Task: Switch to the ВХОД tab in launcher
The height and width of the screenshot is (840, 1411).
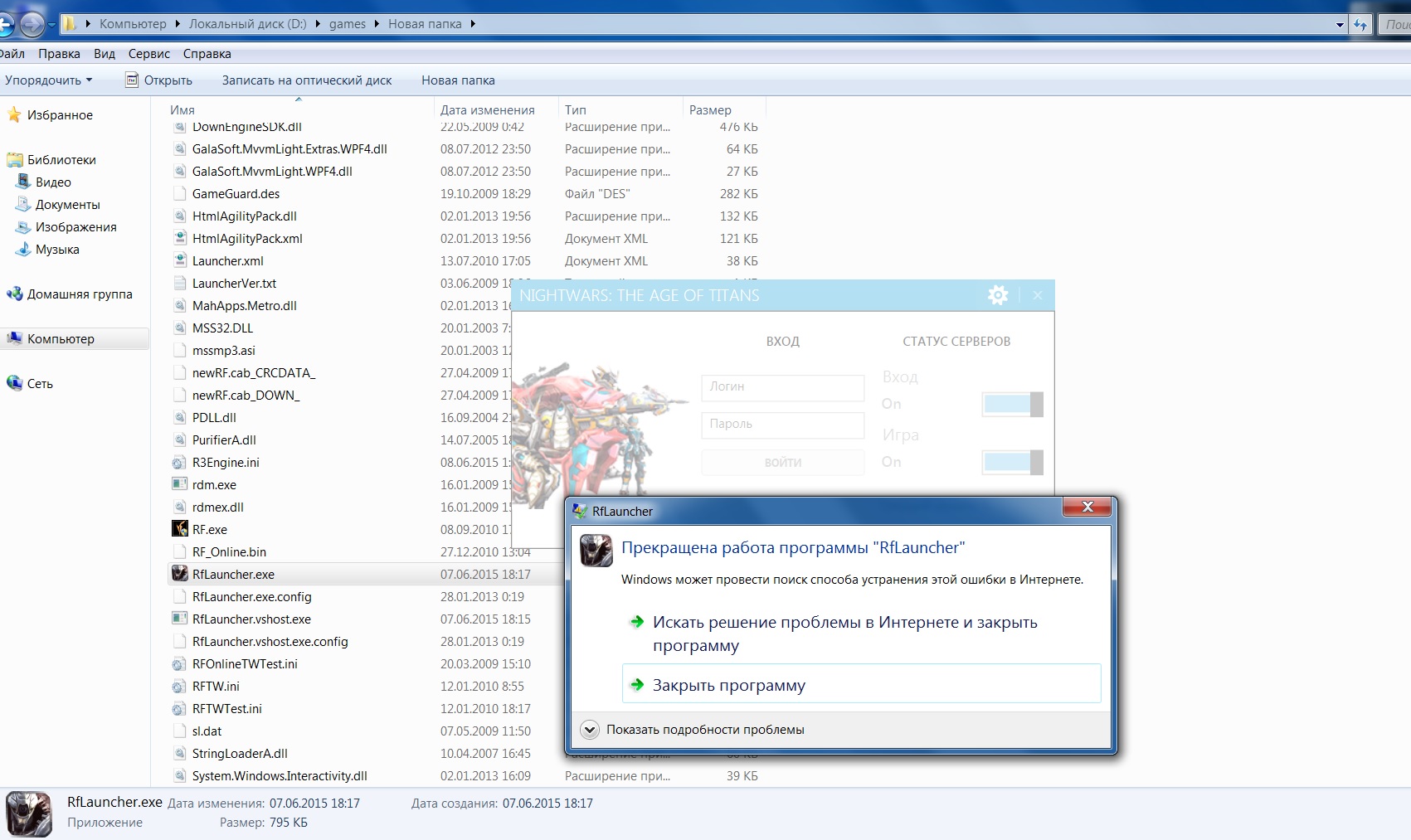Action: coord(783,342)
